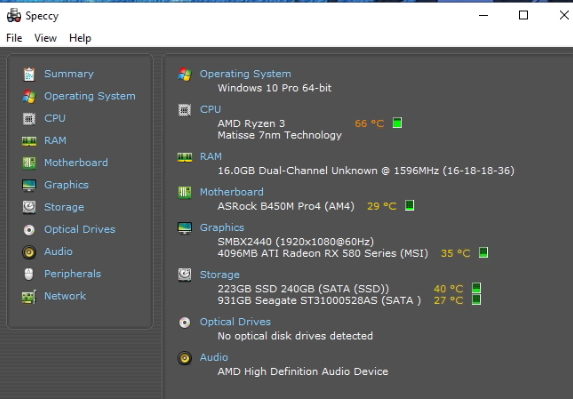Click the Peripherals mouse icon in sidebar
This screenshot has height=399, width=573.
(x=29, y=274)
